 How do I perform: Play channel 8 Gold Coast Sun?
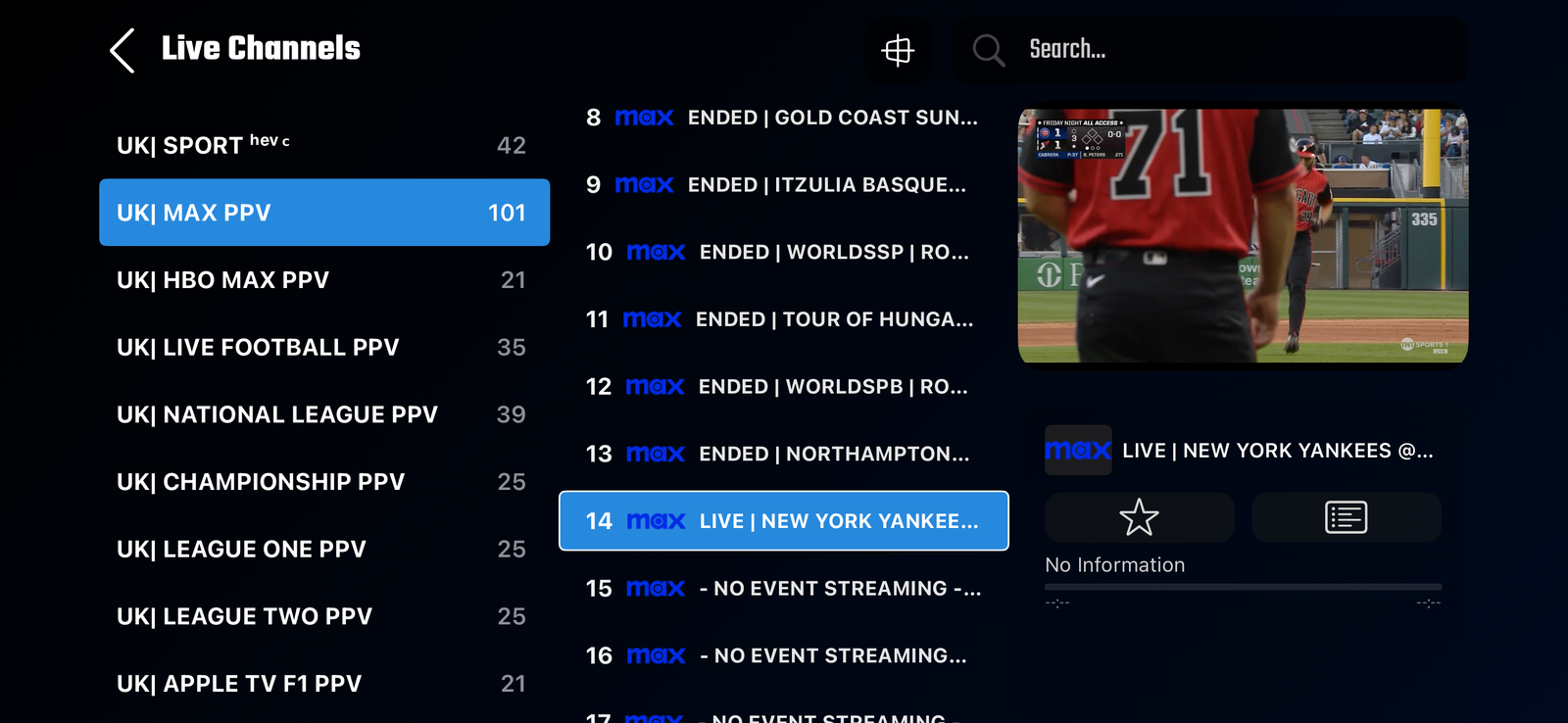[784, 118]
